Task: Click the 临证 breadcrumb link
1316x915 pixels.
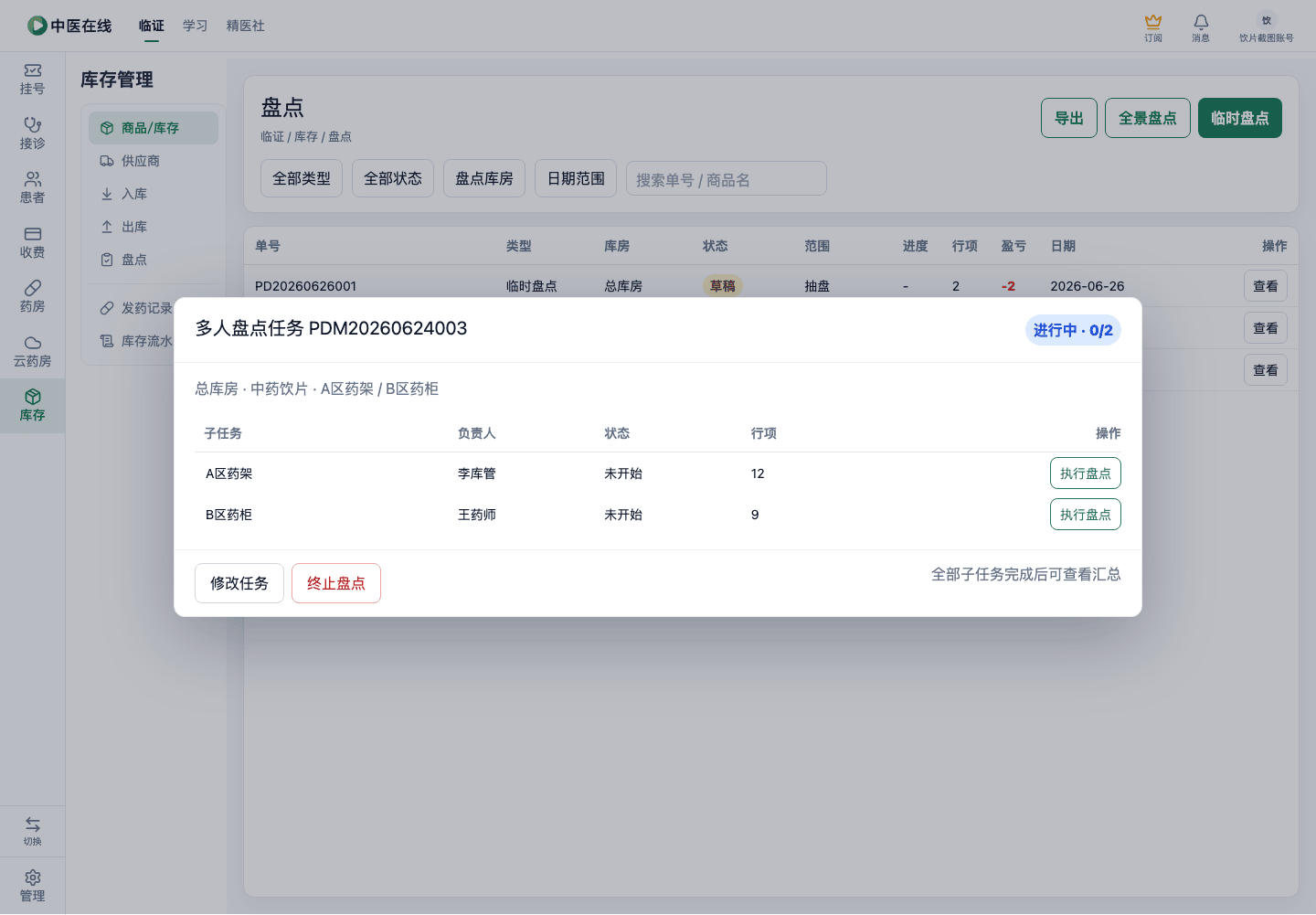Action: [x=272, y=136]
